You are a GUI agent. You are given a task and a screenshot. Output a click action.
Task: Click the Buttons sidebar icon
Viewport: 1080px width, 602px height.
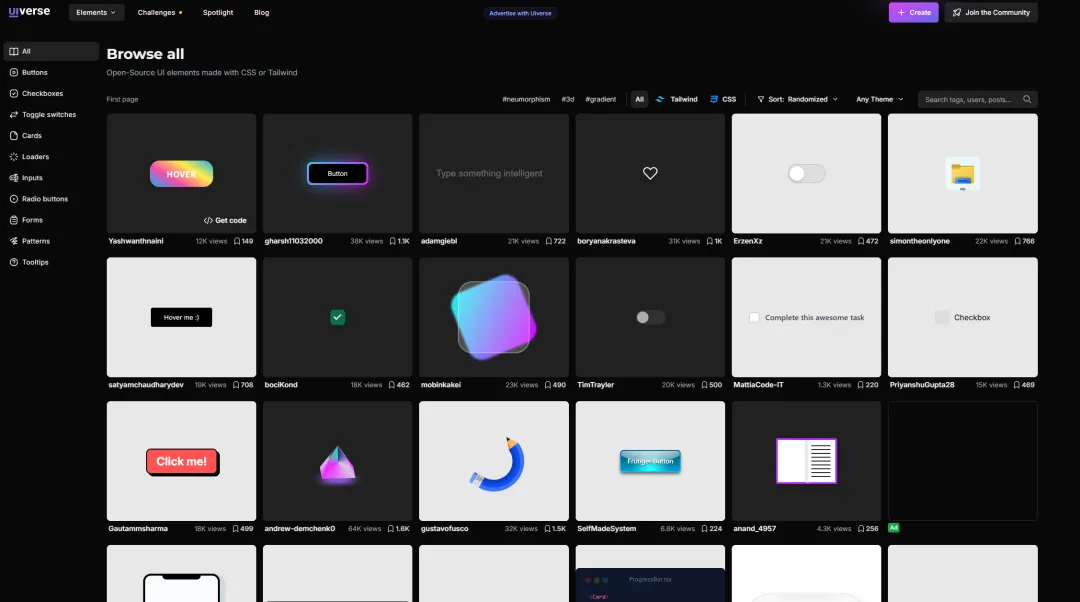pos(14,72)
